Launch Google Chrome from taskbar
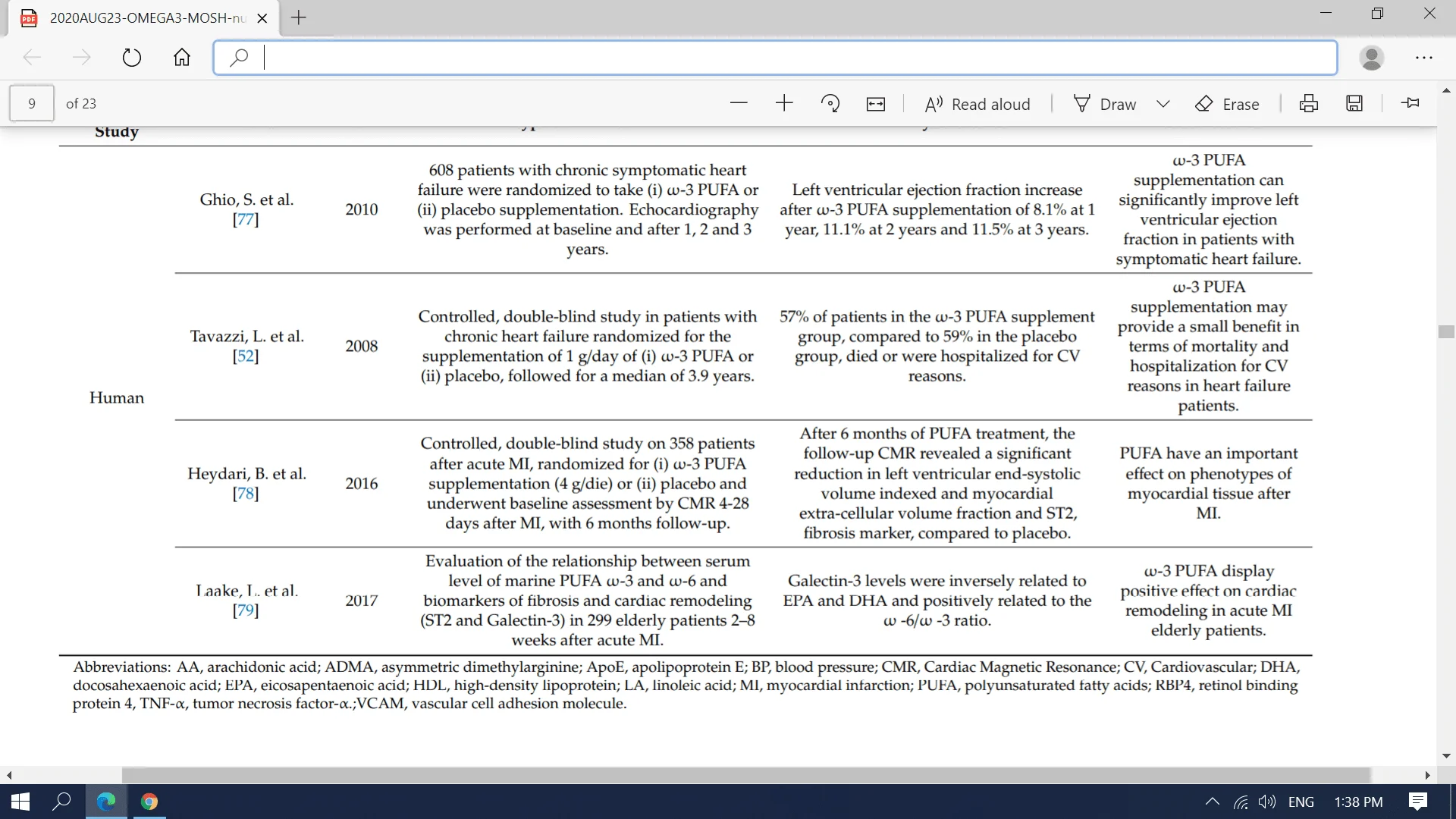Image resolution: width=1456 pixels, height=819 pixels. coord(149,802)
